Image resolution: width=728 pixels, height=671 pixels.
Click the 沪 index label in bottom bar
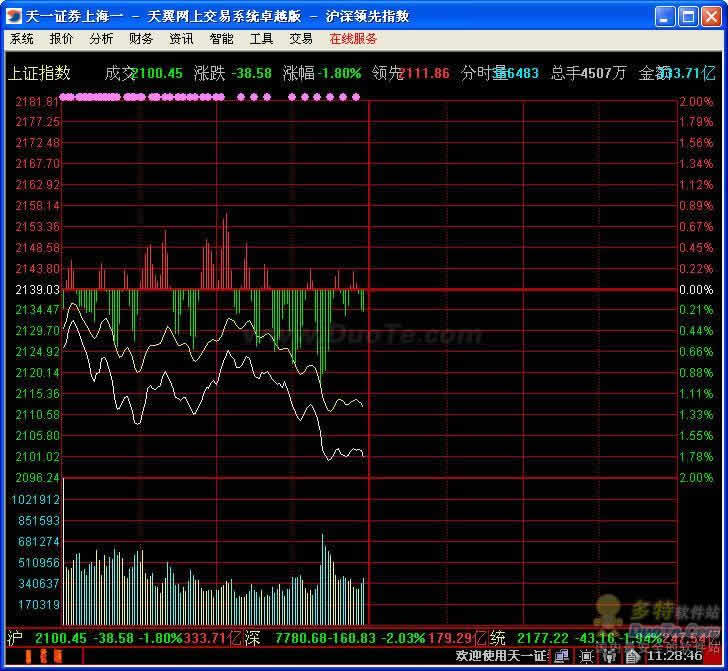tap(15, 638)
